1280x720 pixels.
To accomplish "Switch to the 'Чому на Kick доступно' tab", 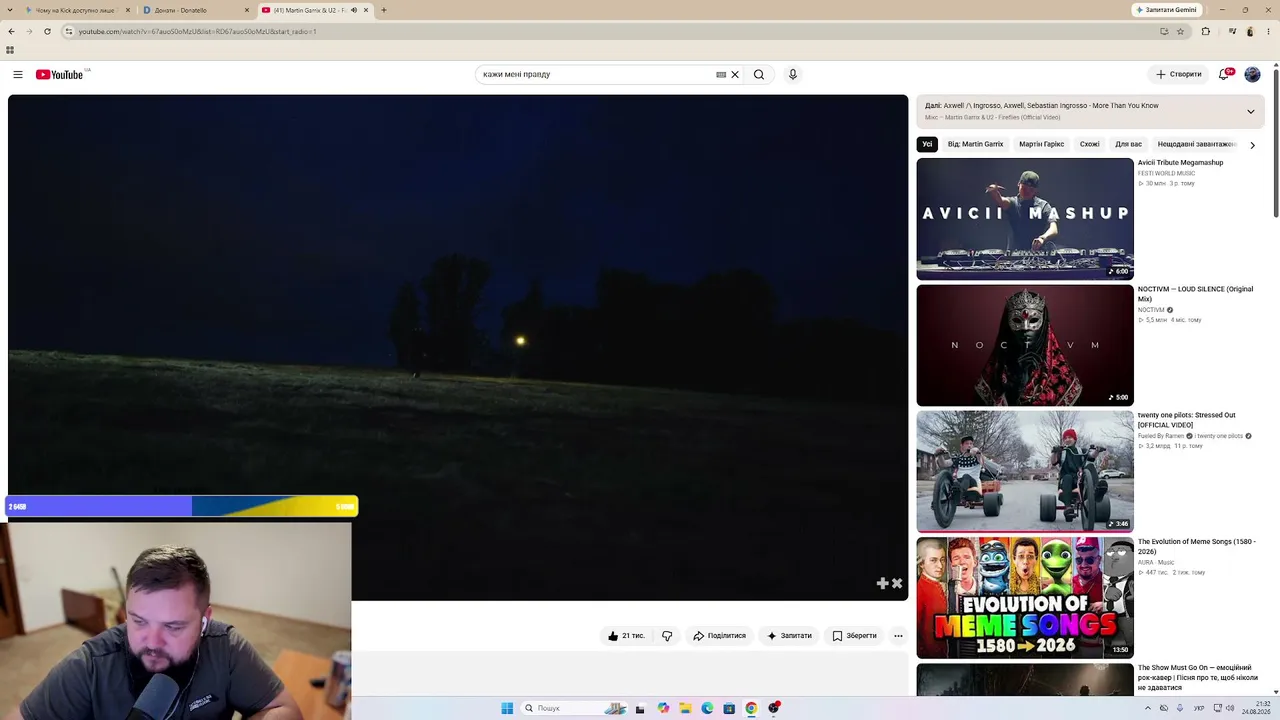I will [78, 10].
